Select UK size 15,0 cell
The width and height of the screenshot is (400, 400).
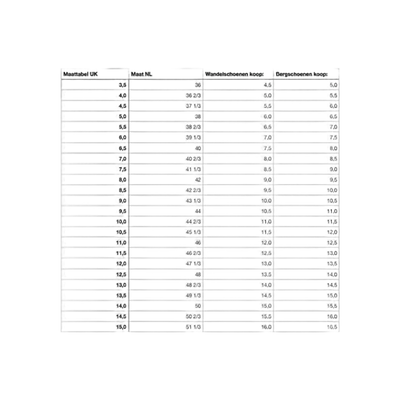[95, 327]
